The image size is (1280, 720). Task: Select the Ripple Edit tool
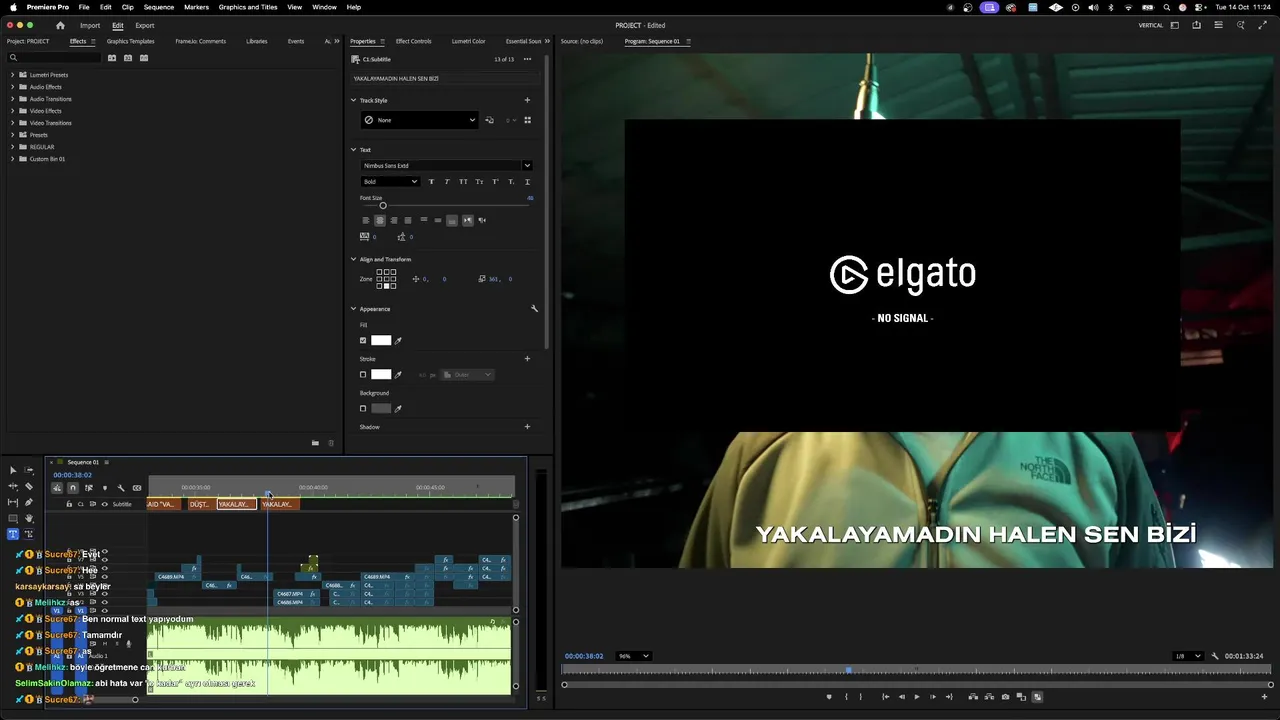point(13,486)
